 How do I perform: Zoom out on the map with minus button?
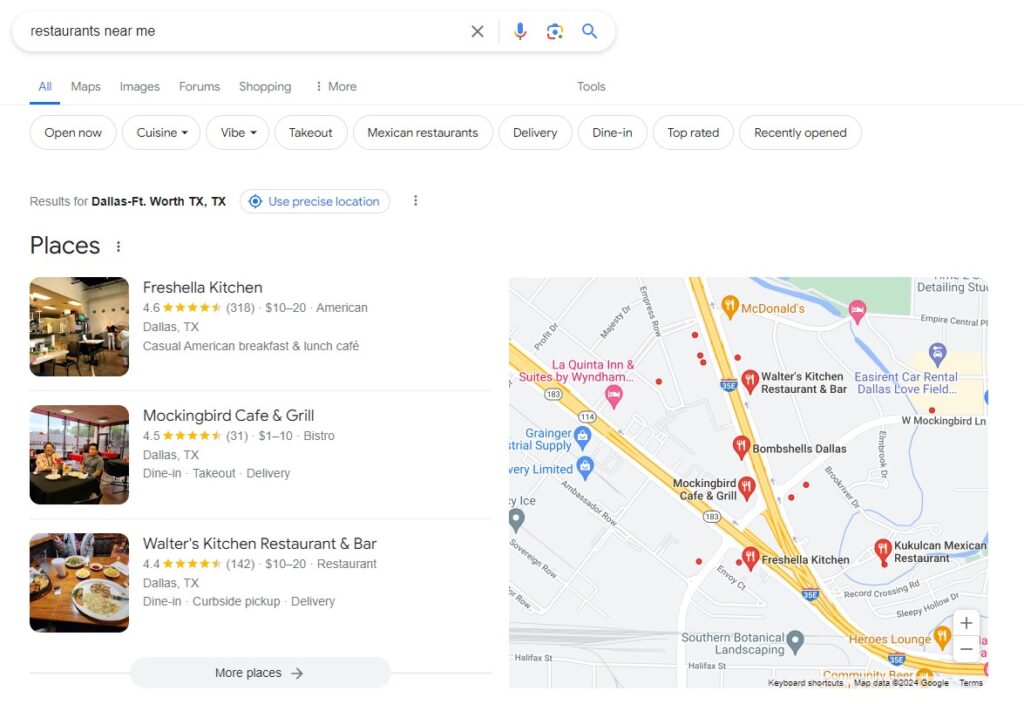pos(966,649)
